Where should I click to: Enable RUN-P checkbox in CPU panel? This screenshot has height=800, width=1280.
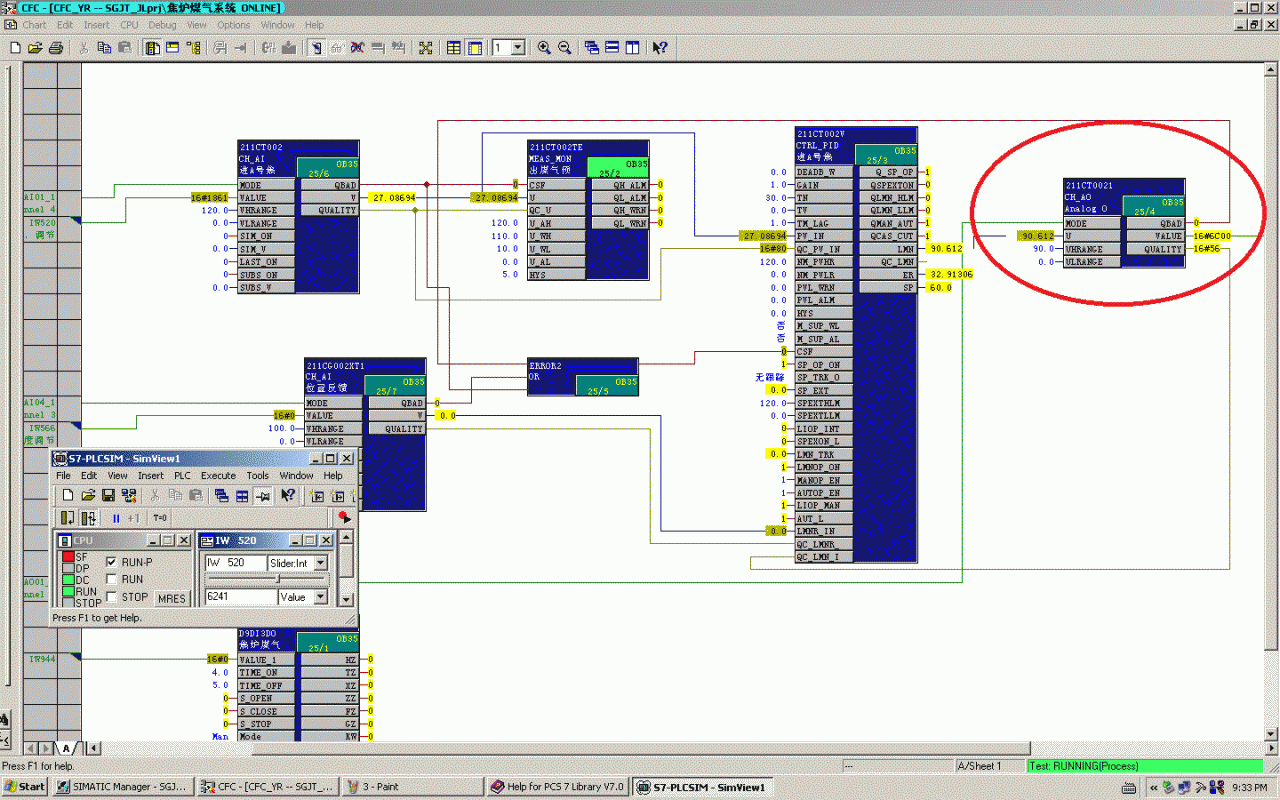(111, 562)
